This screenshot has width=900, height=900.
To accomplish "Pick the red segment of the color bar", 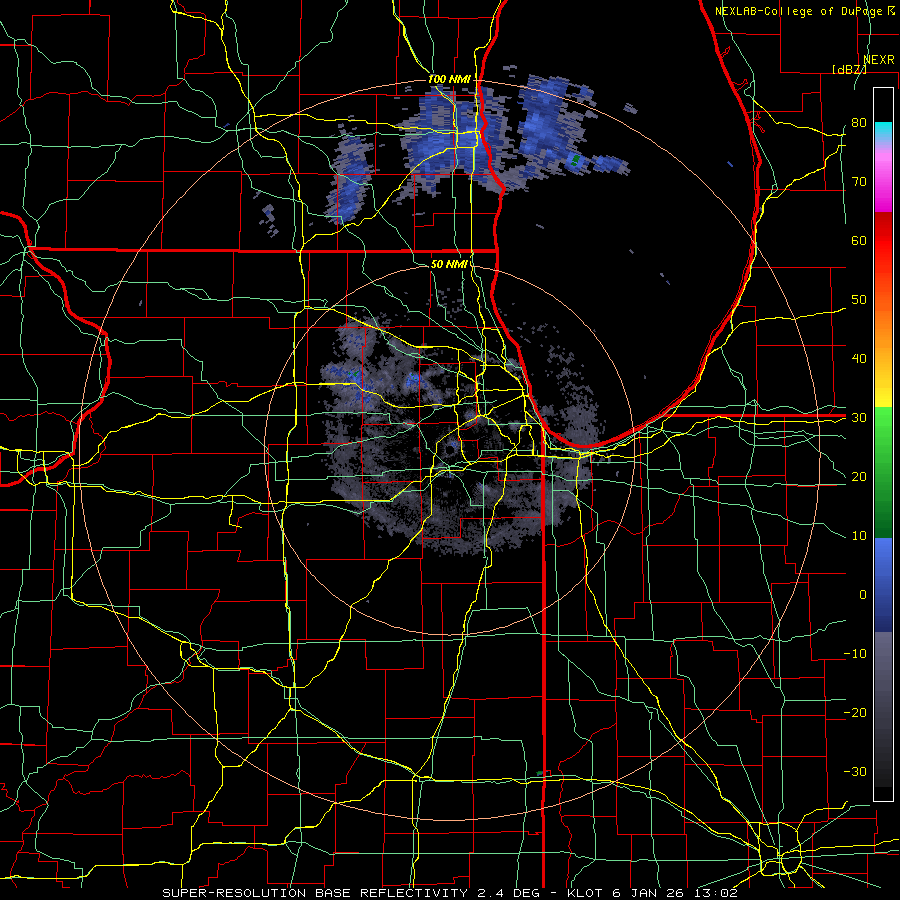I will click(x=883, y=241).
